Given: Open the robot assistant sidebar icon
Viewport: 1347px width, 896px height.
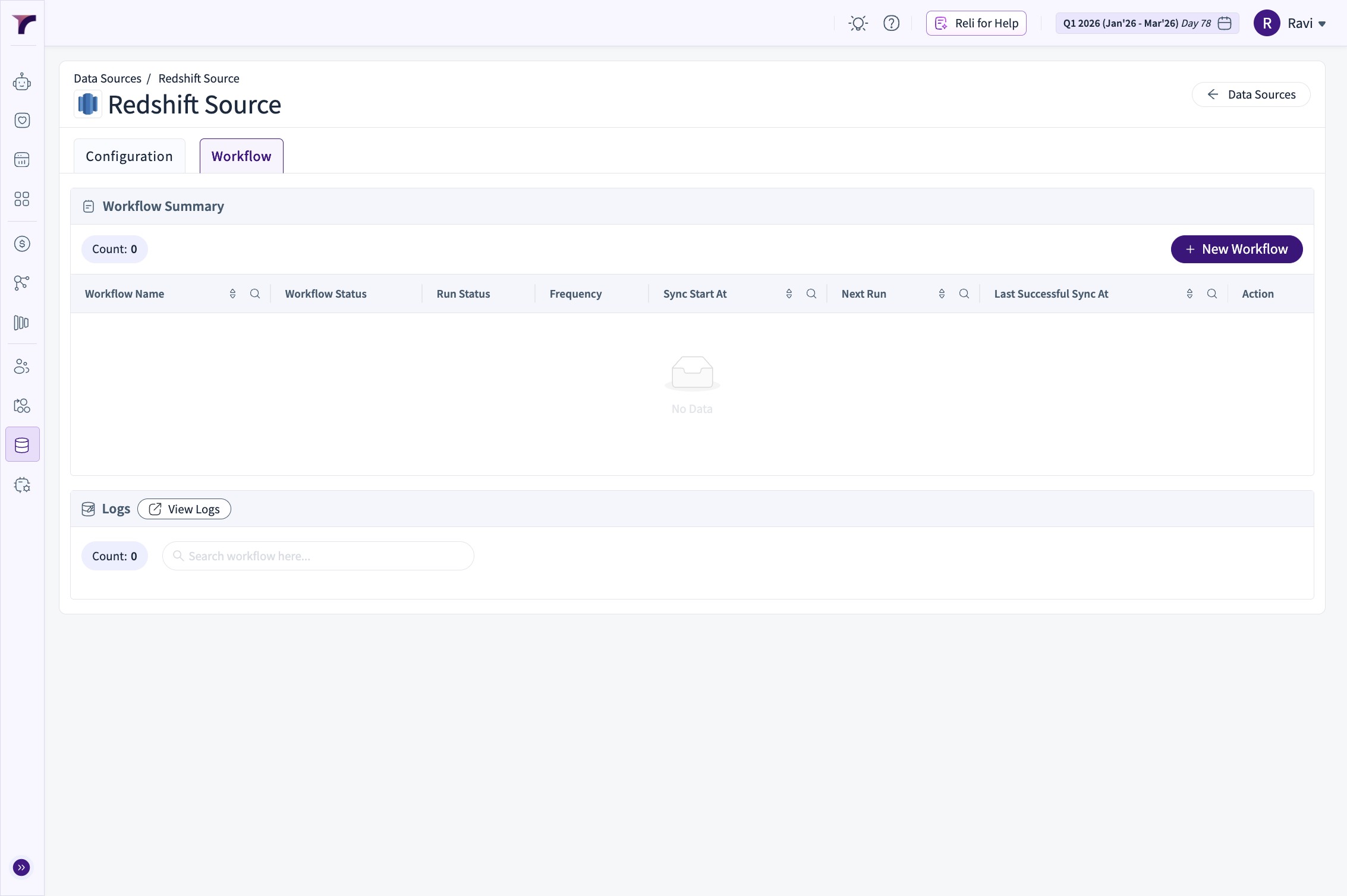Looking at the screenshot, I should [x=22, y=82].
